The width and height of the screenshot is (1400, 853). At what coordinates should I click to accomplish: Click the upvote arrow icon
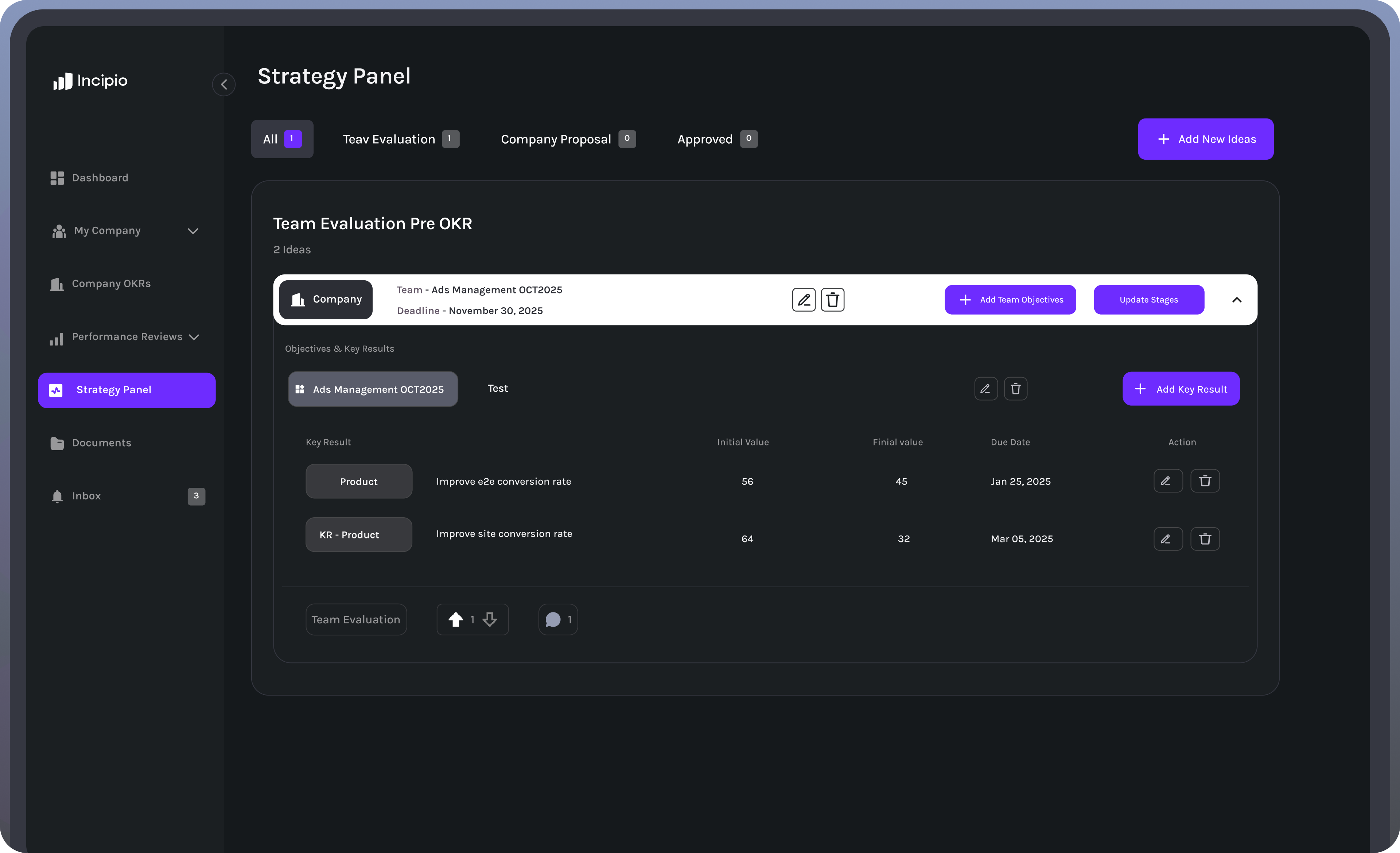456,619
